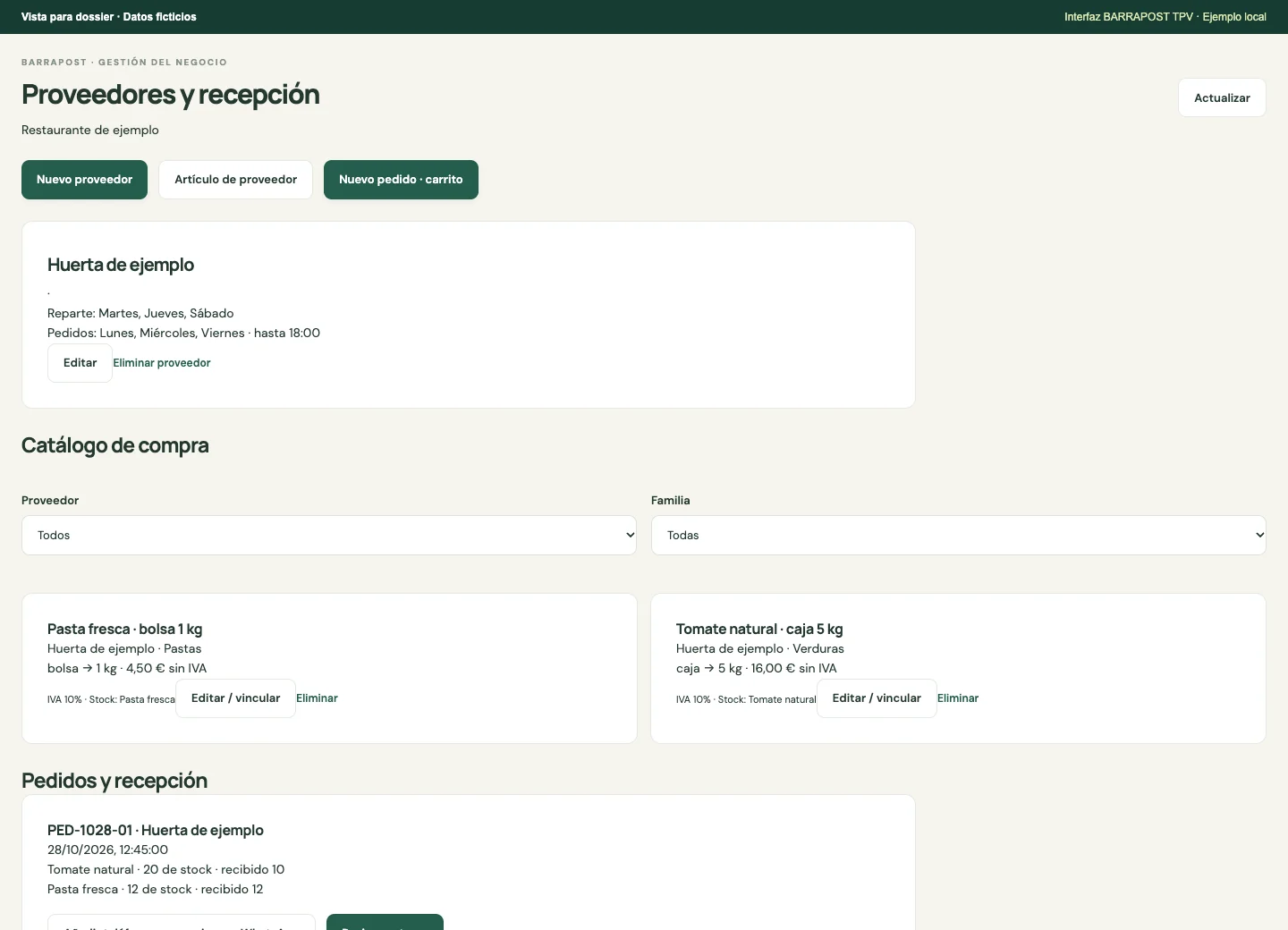1288x930 pixels.
Task: Click the price line 4,50 € sin IVA
Action: [127, 668]
